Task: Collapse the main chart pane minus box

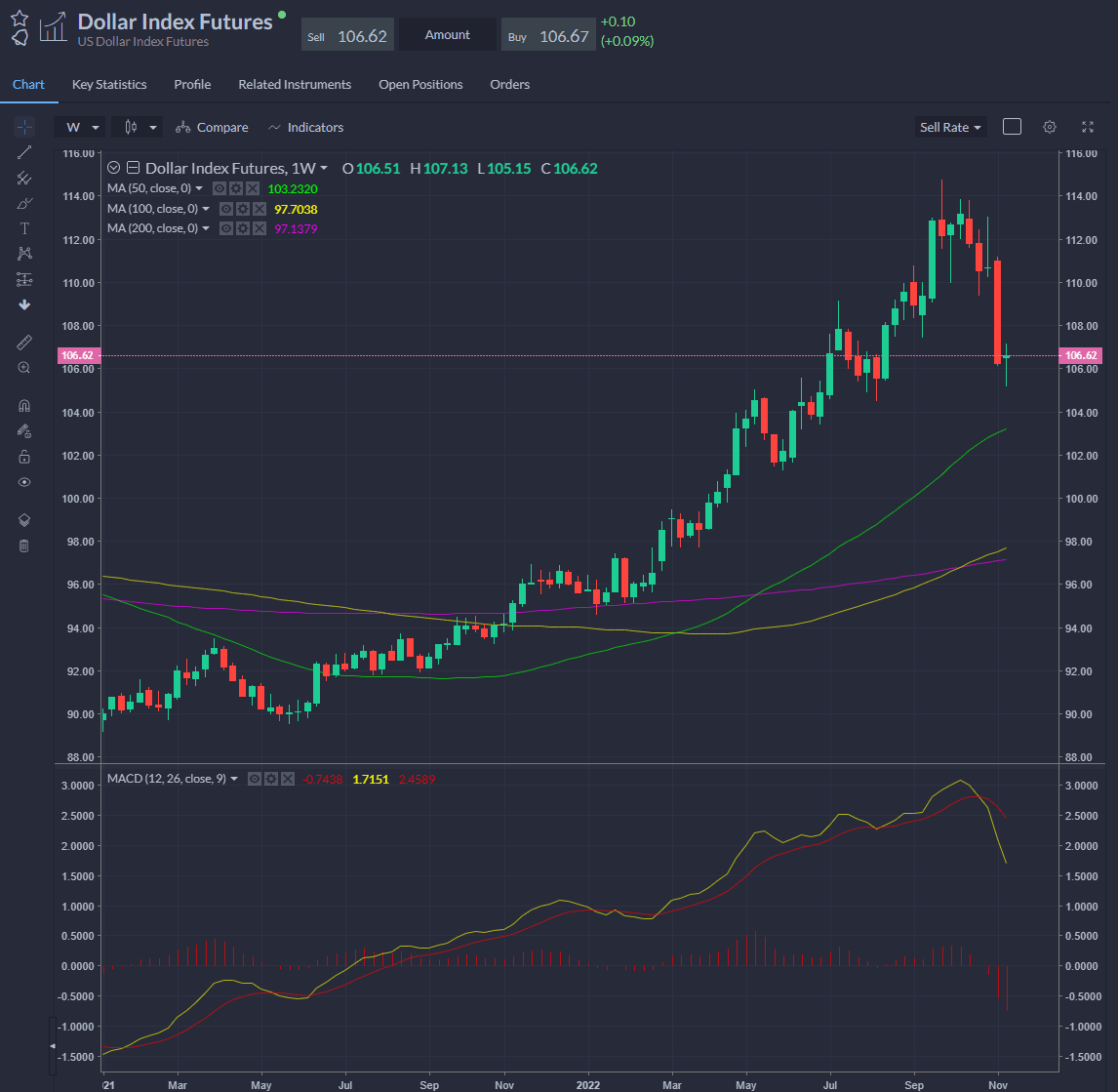Action: 133,168
